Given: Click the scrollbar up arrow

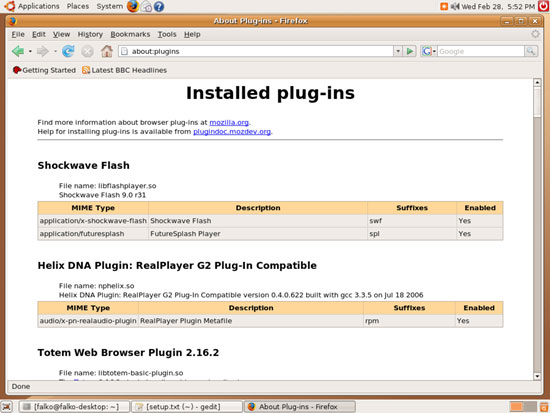Looking at the screenshot, I should (537, 83).
